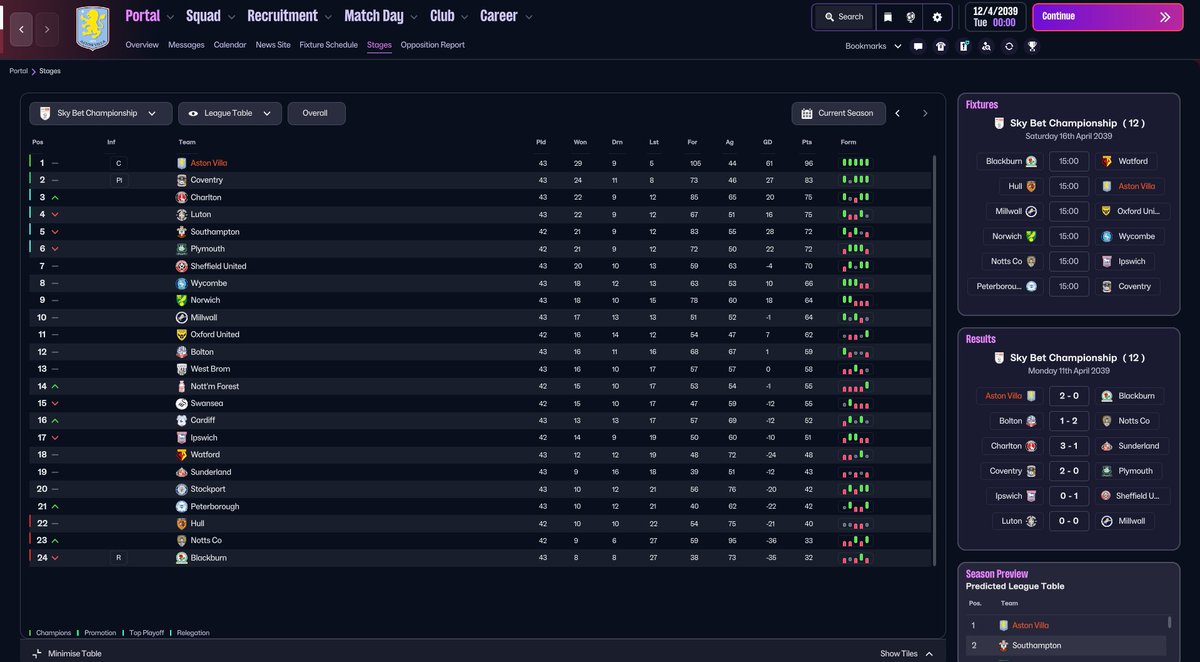Viewport: 1200px width, 662px height.
Task: Open the News Site tab
Action: tap(273, 45)
